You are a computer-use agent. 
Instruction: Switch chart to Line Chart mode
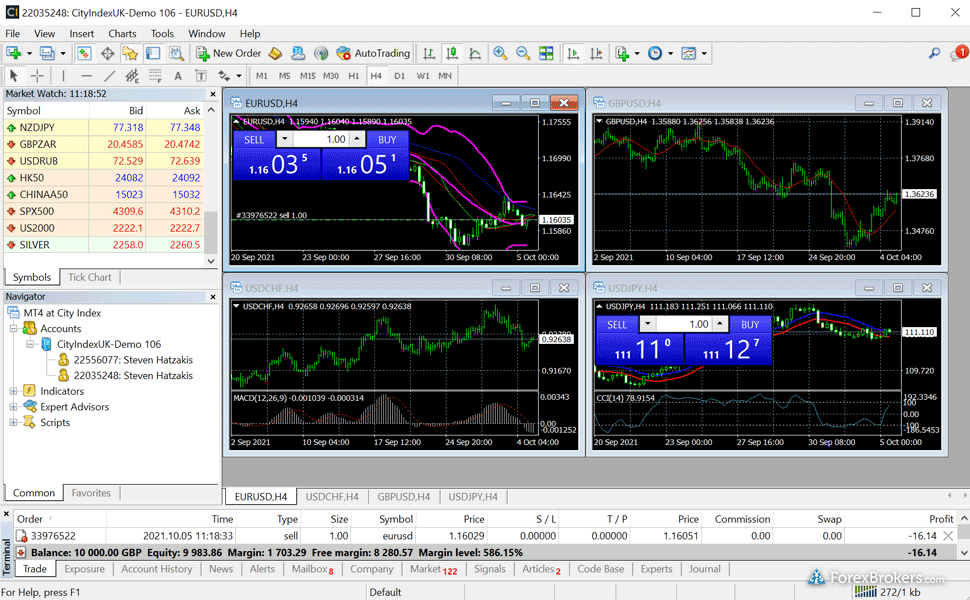pyautogui.click(x=475, y=53)
